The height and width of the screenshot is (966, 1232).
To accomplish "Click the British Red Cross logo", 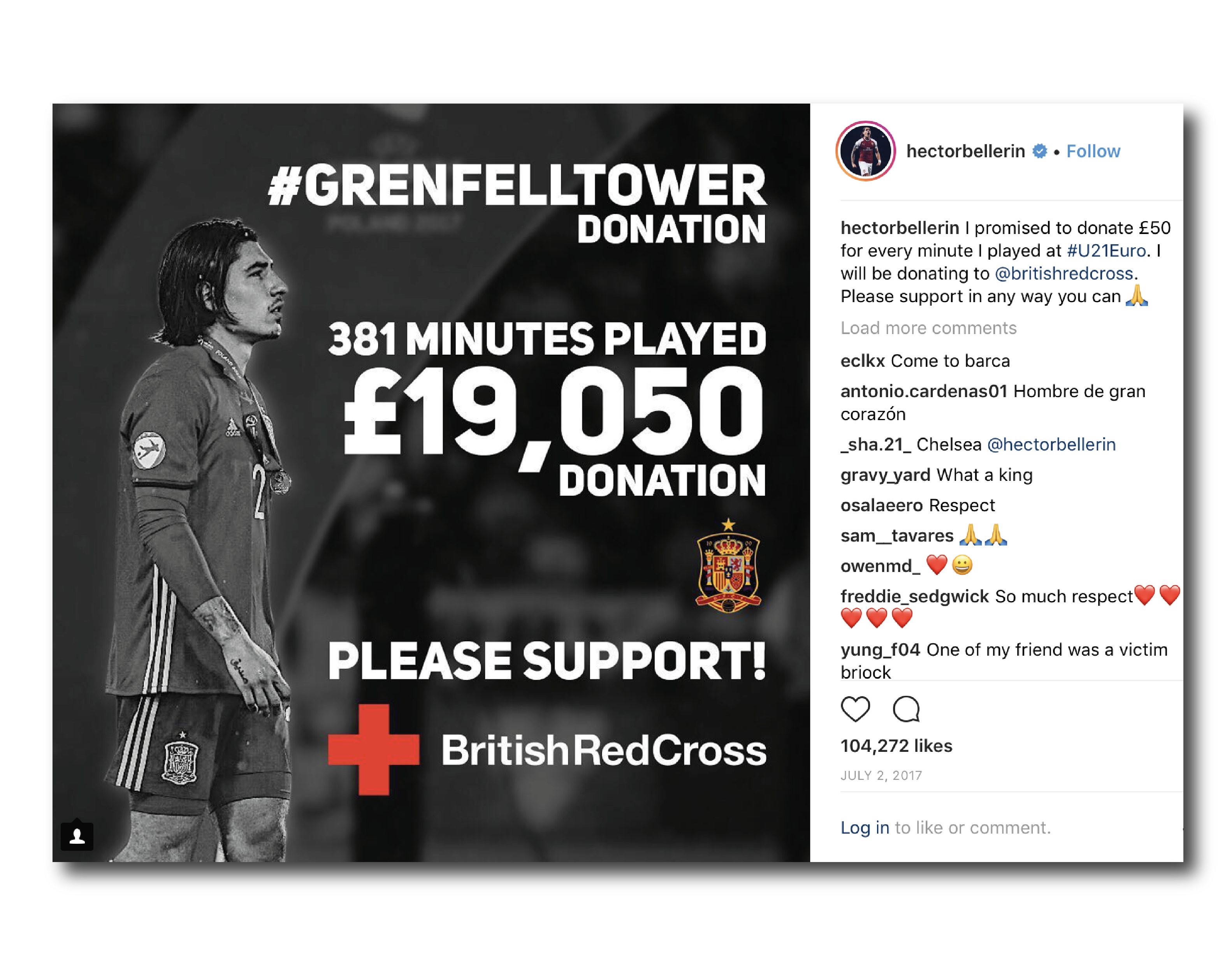I will (x=547, y=750).
